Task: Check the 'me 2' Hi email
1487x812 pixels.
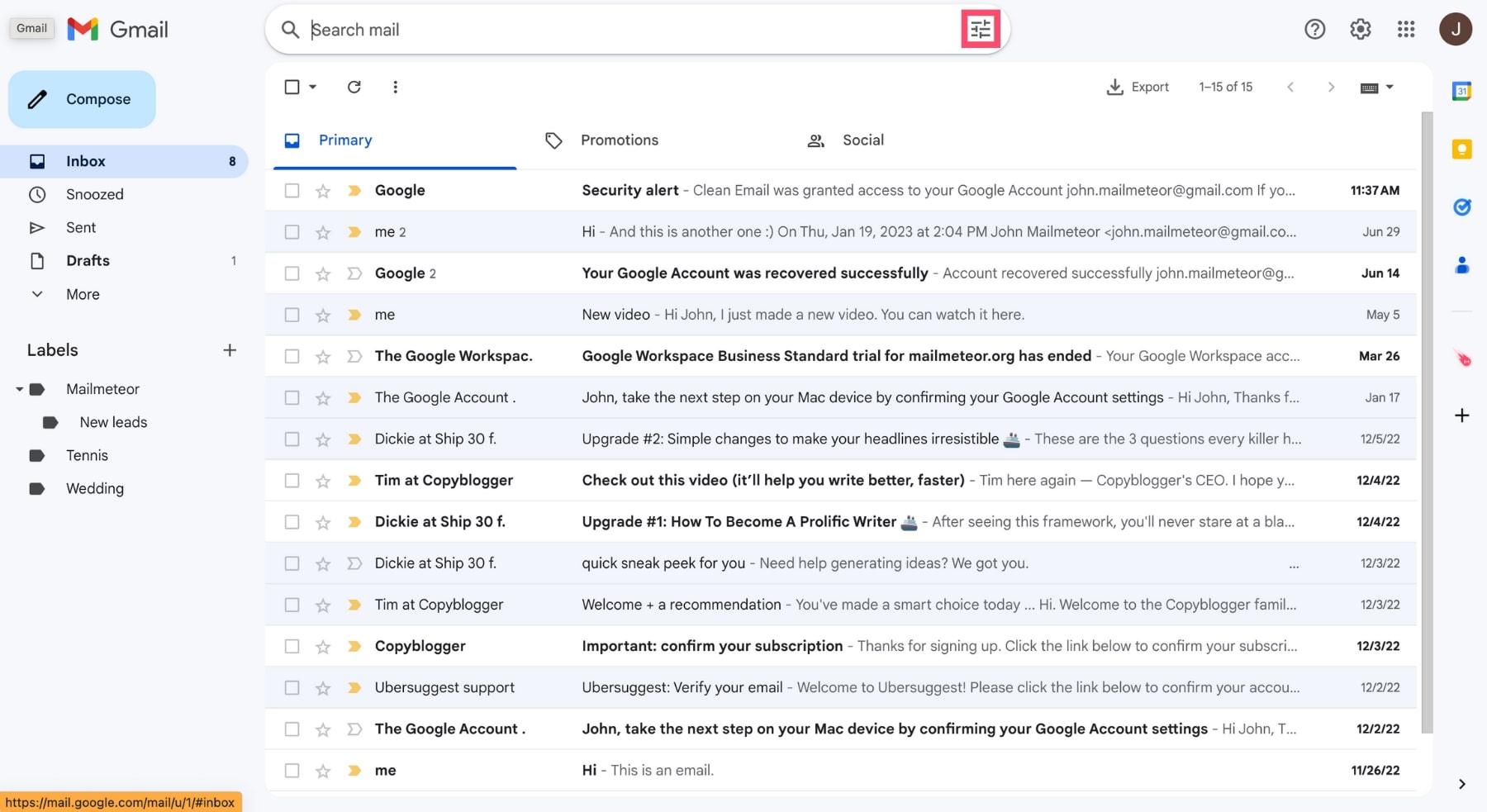Action: pos(292,232)
